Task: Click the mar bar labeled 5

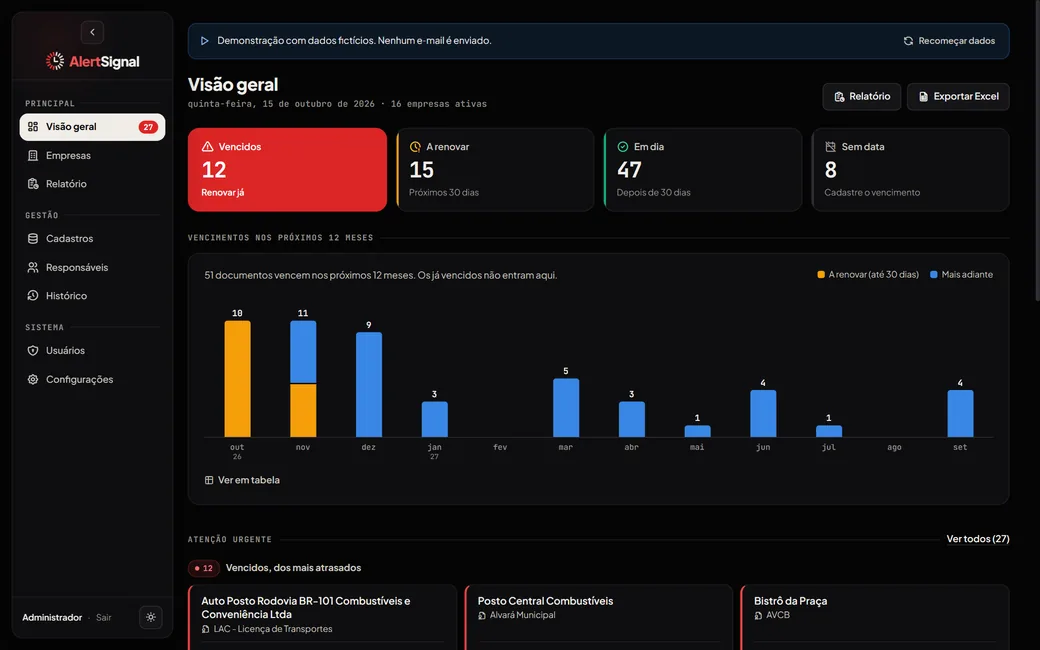Action: click(566, 408)
